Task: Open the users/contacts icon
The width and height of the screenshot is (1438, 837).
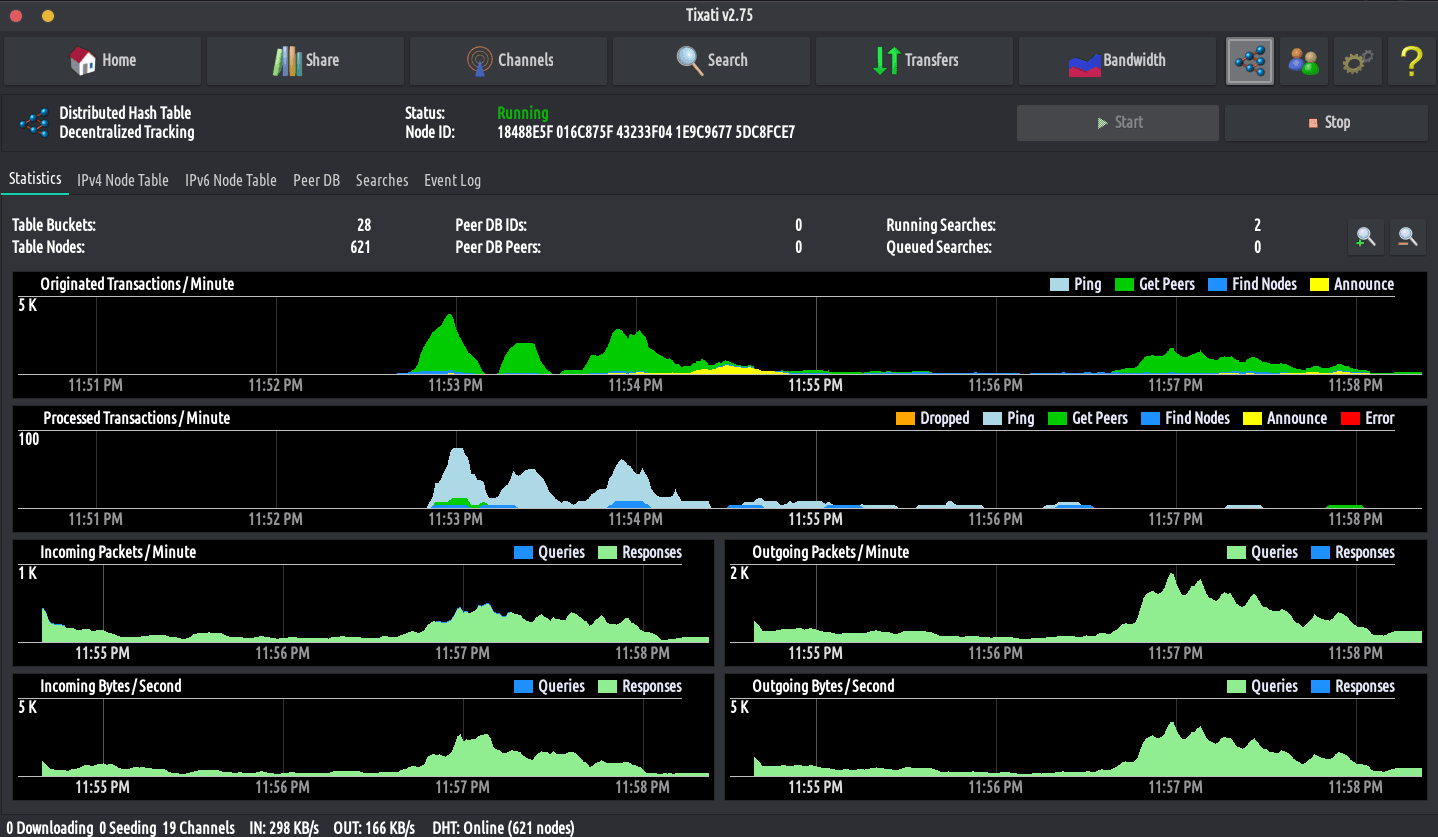Action: (1304, 61)
